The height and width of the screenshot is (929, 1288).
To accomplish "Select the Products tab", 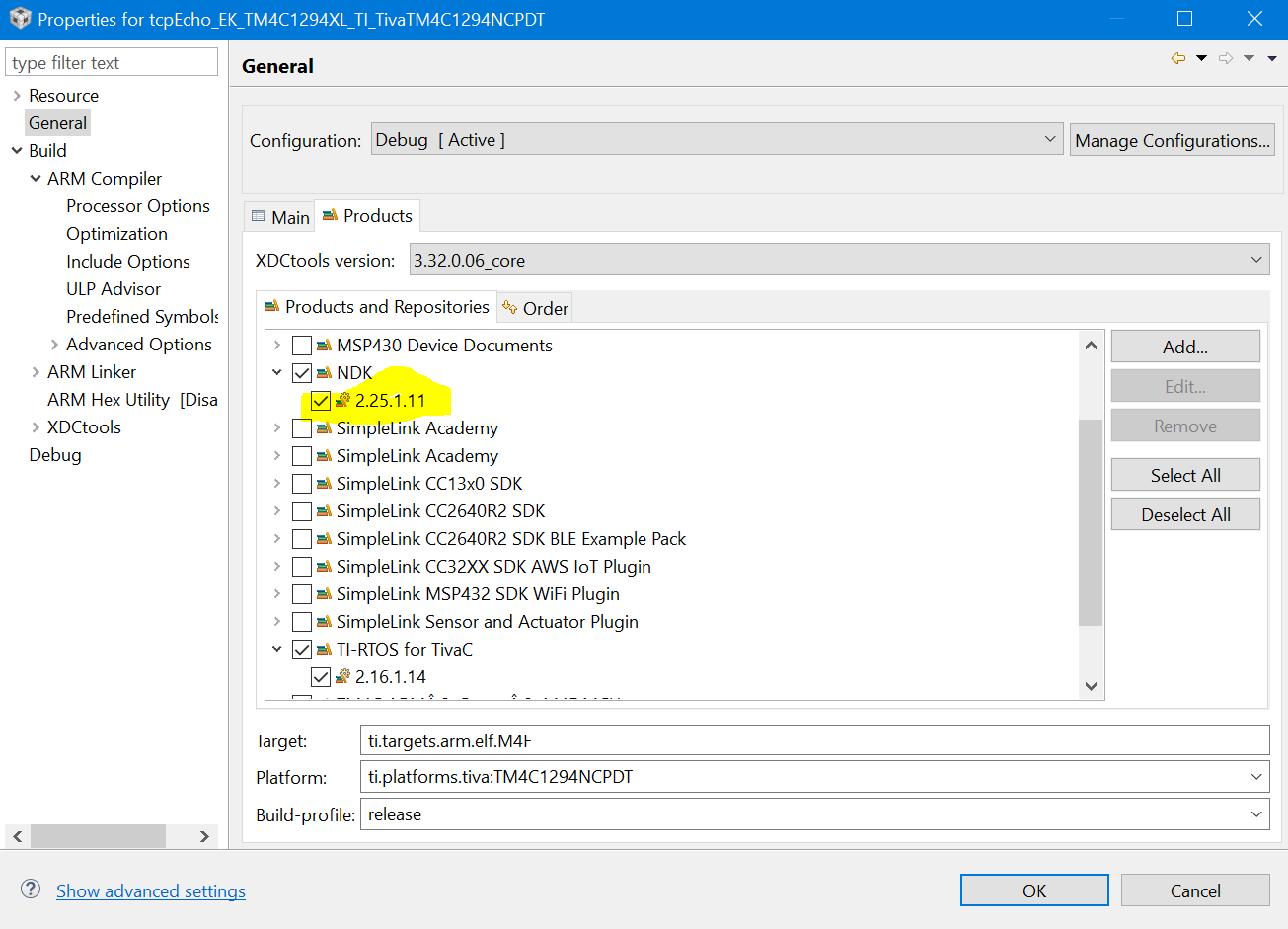I will pos(367,215).
